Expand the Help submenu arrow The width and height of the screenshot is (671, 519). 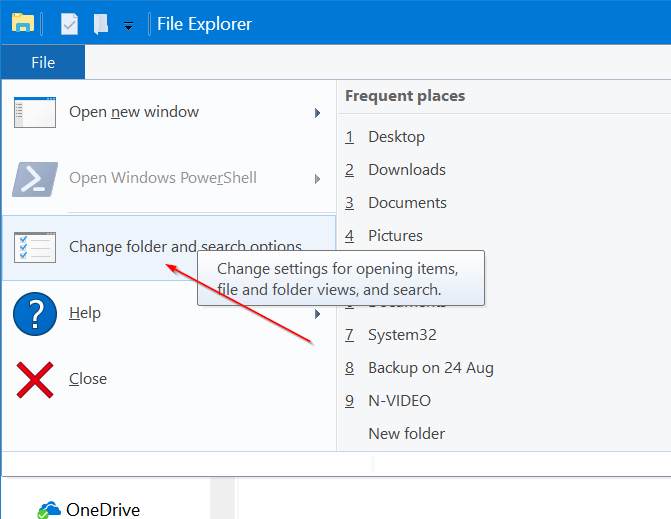point(318,314)
